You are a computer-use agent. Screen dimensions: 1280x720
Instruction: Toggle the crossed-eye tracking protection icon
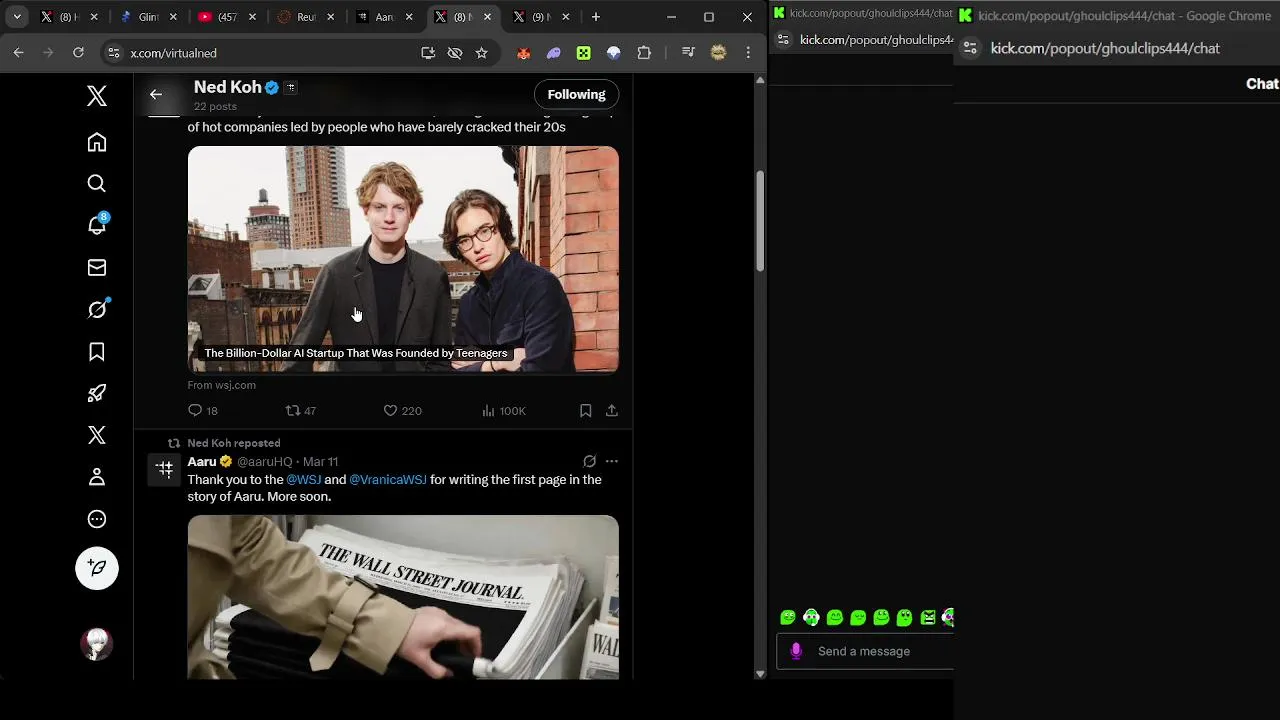[x=455, y=53]
